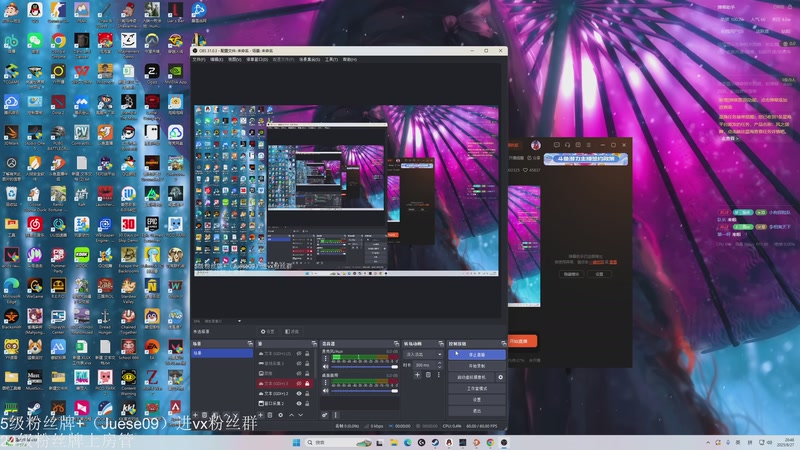Image resolution: width=800 pixels, height=450 pixels.
Task: Toggle visibility of highlighted 文本 (GDI+) 3 source
Action: tap(299, 383)
